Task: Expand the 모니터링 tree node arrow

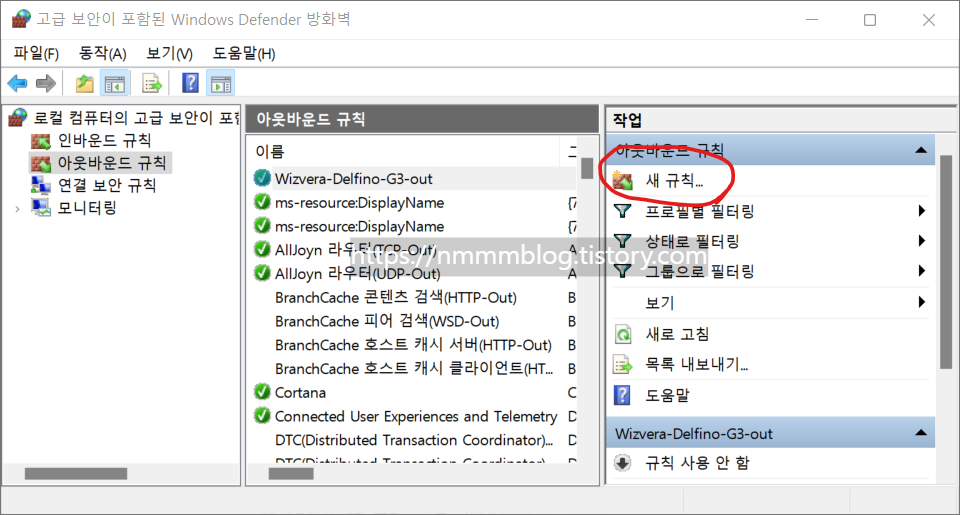Action: 17,209
